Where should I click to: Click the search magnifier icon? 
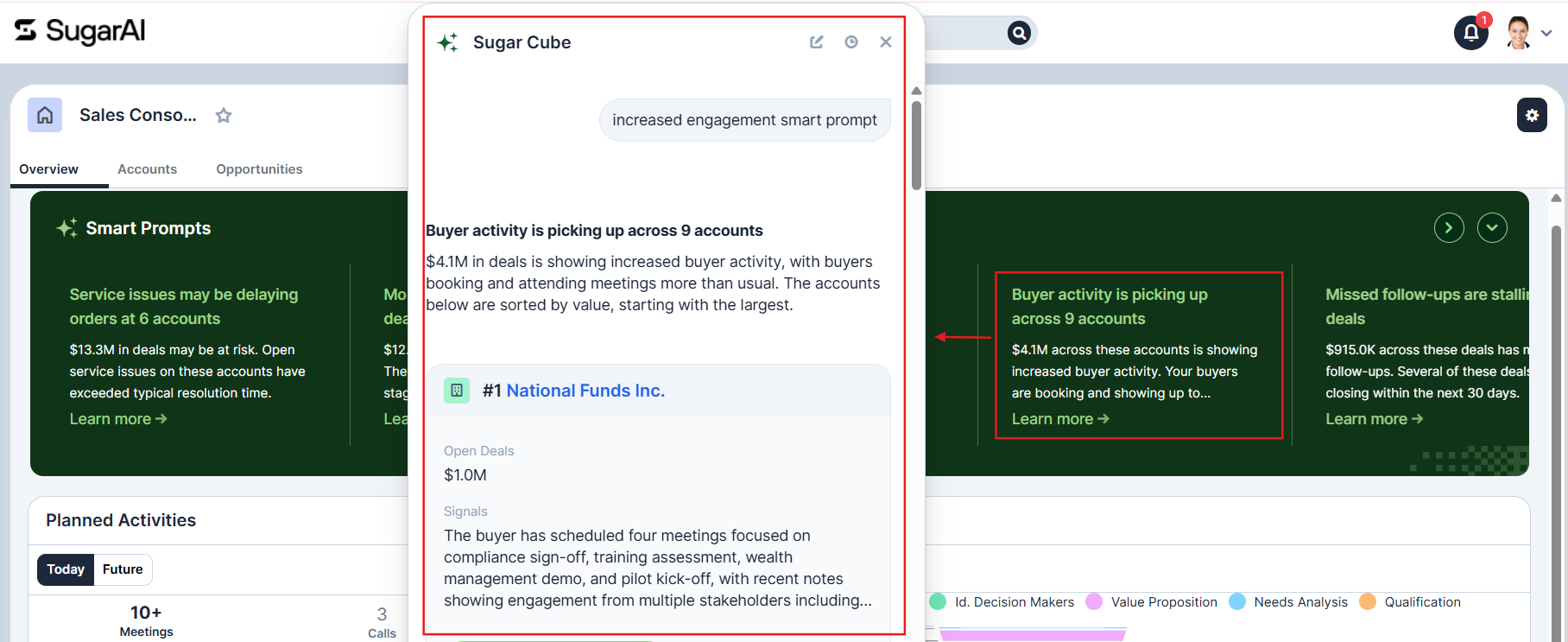pos(1020,33)
